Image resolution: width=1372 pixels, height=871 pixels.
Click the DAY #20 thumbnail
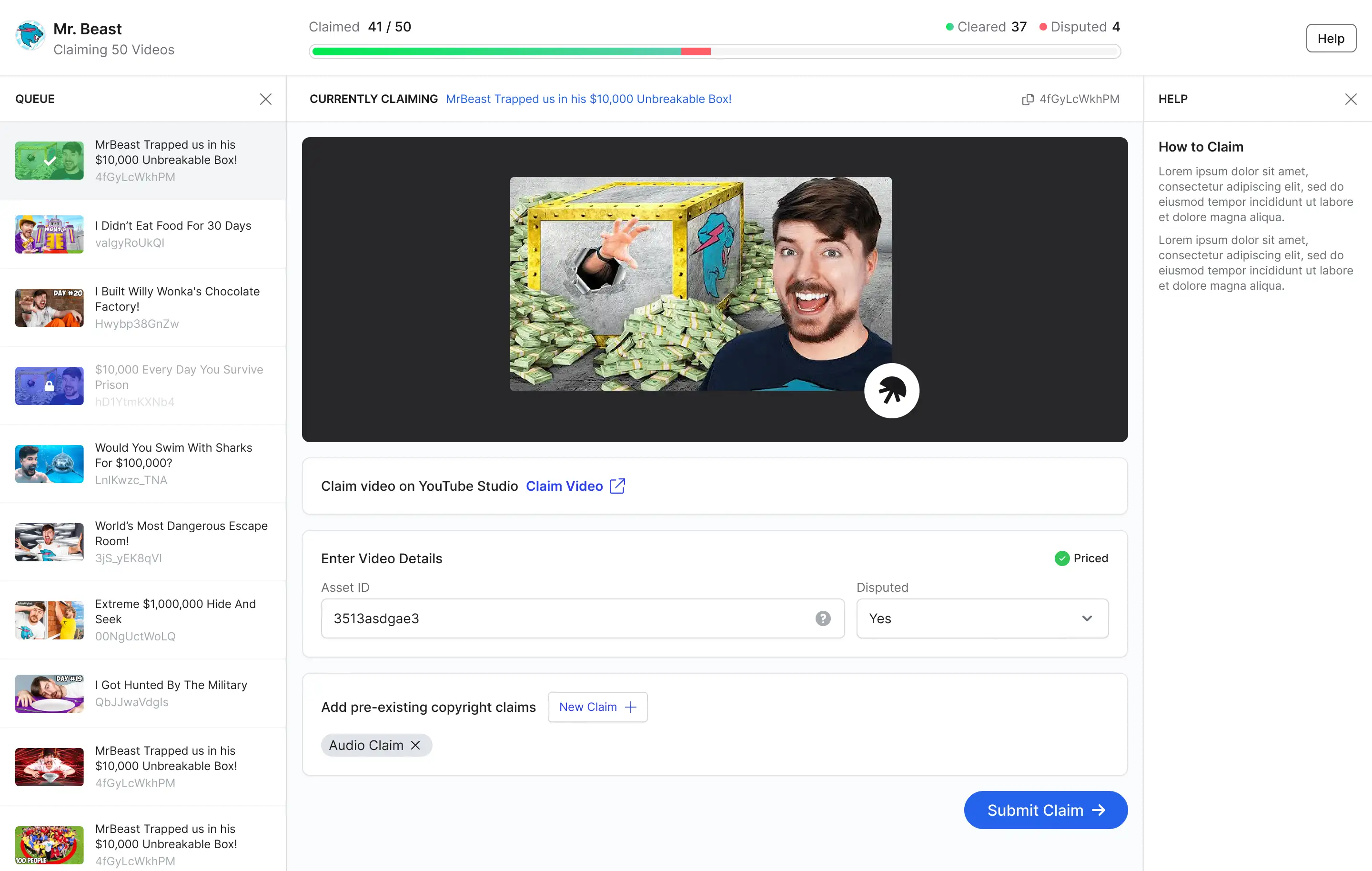tap(50, 308)
